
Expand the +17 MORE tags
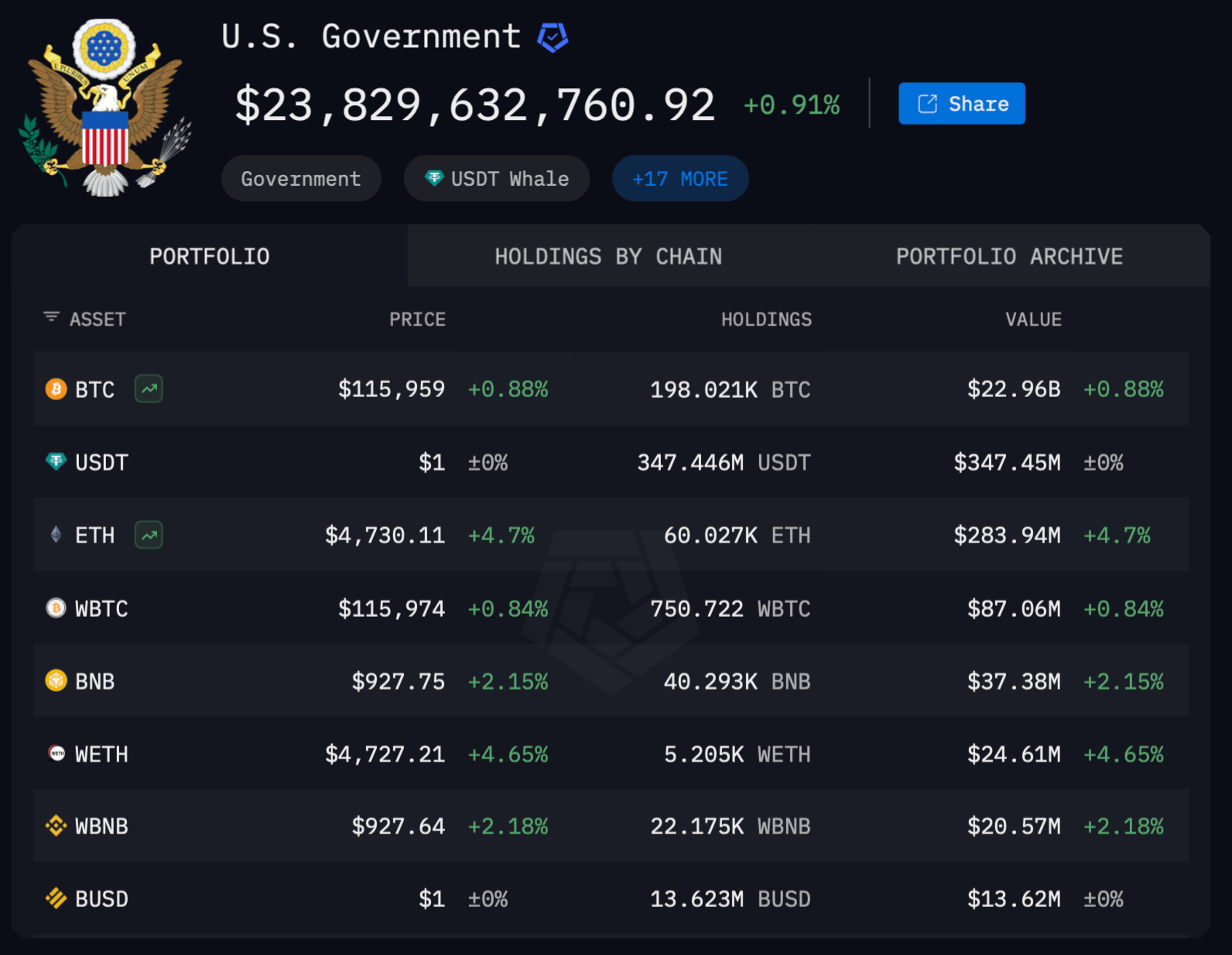(680, 179)
